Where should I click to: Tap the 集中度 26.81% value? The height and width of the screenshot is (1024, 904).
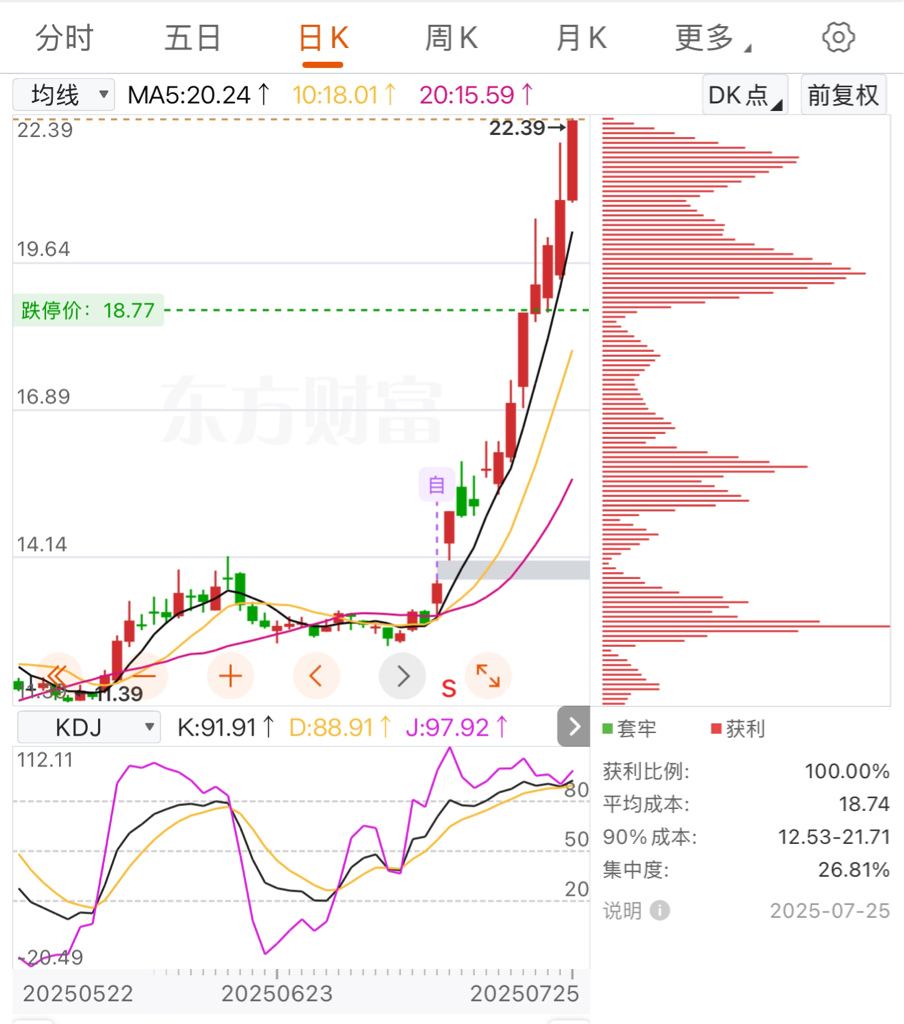pyautogui.click(x=854, y=870)
